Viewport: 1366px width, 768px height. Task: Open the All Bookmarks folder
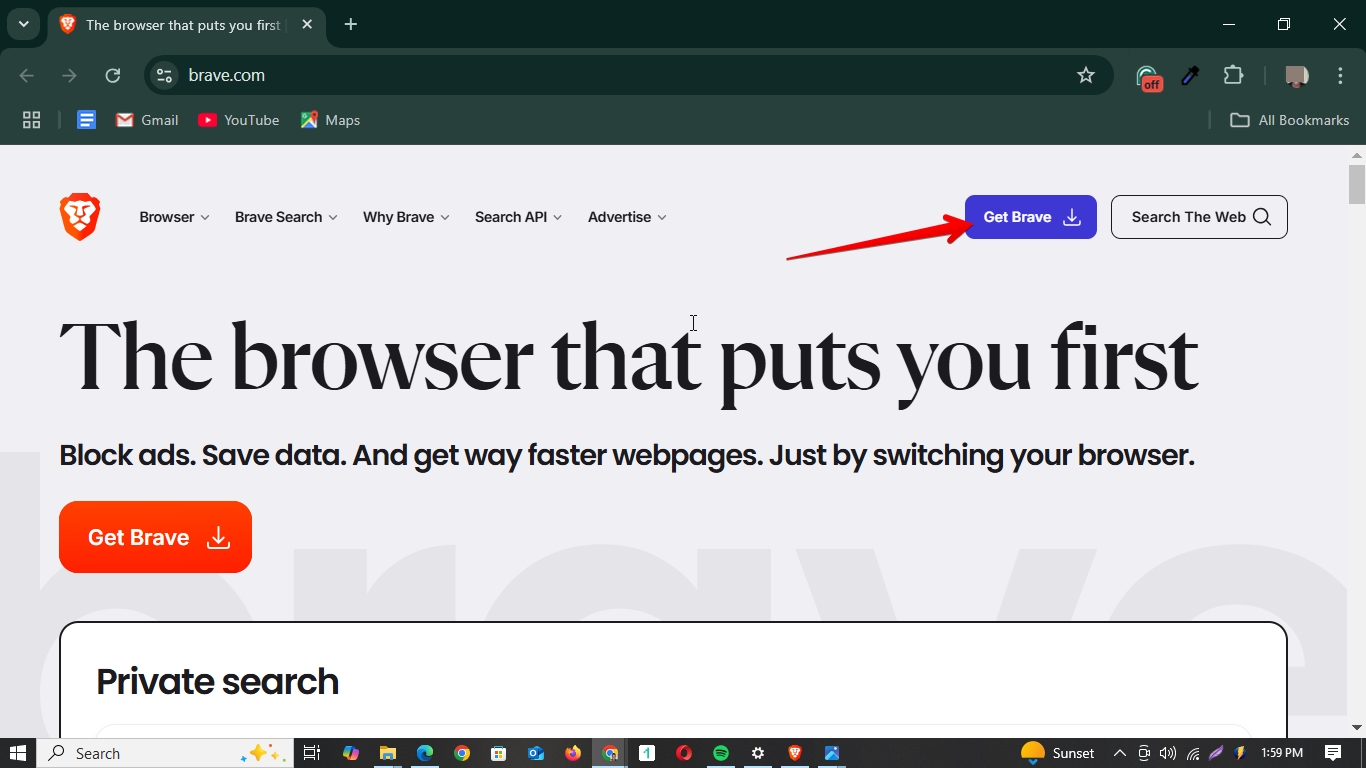[x=1290, y=120]
